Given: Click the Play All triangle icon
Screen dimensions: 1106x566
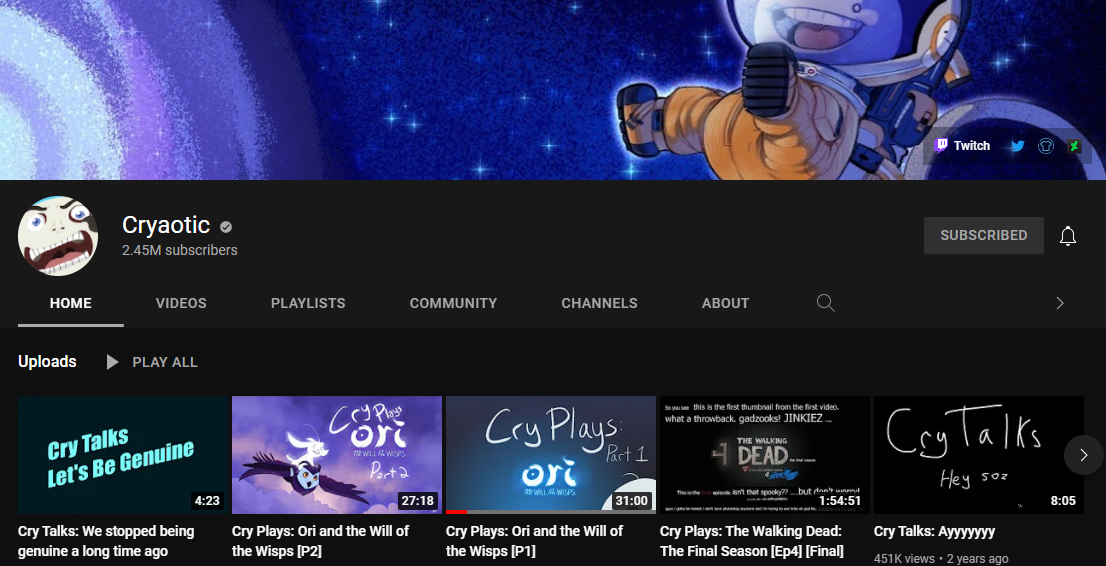Looking at the screenshot, I should (x=112, y=362).
